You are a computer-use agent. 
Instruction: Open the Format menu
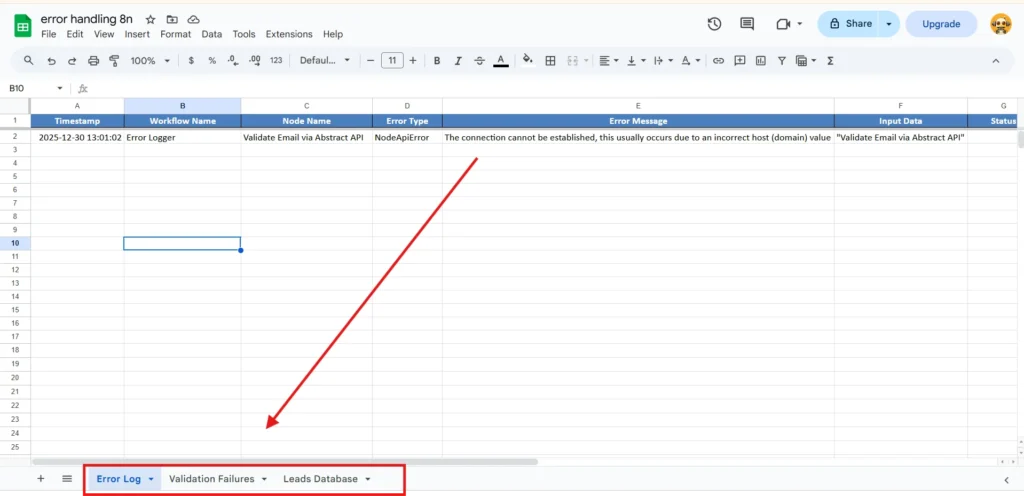[x=176, y=34]
